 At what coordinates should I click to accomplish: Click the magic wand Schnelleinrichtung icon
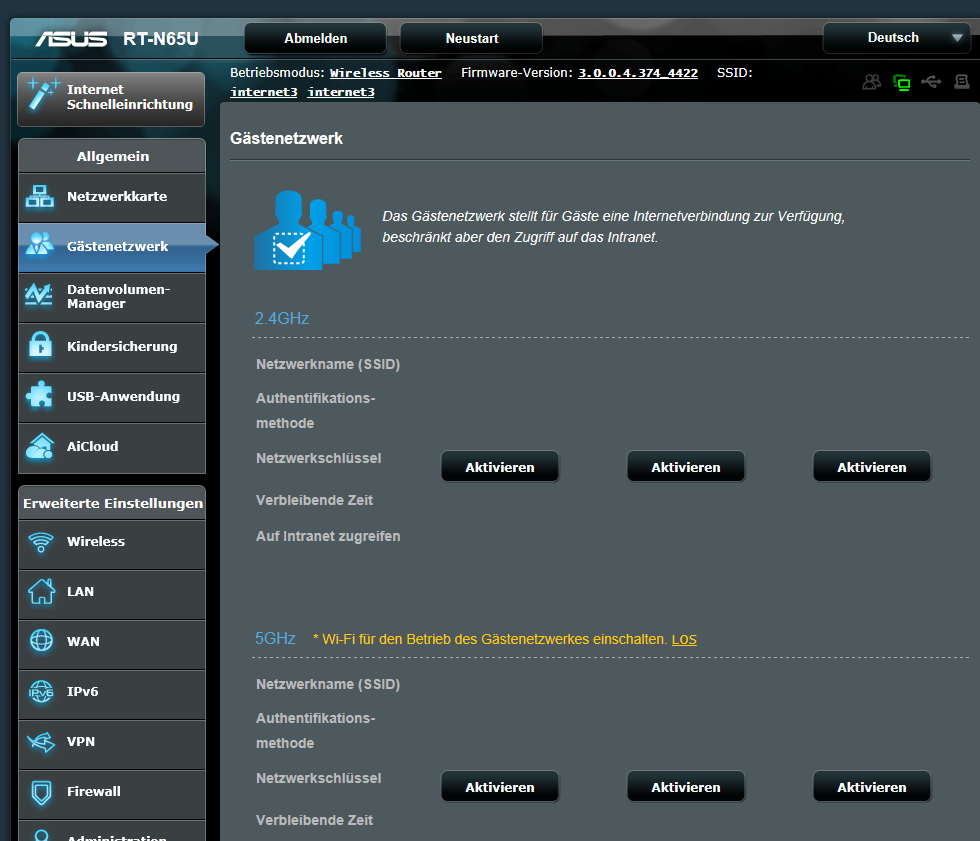[43, 96]
